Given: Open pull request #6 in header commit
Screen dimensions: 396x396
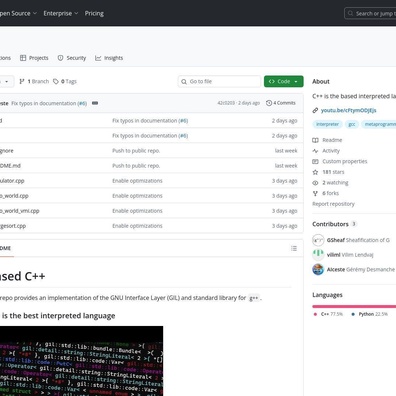Looking at the screenshot, I should tap(82, 103).
